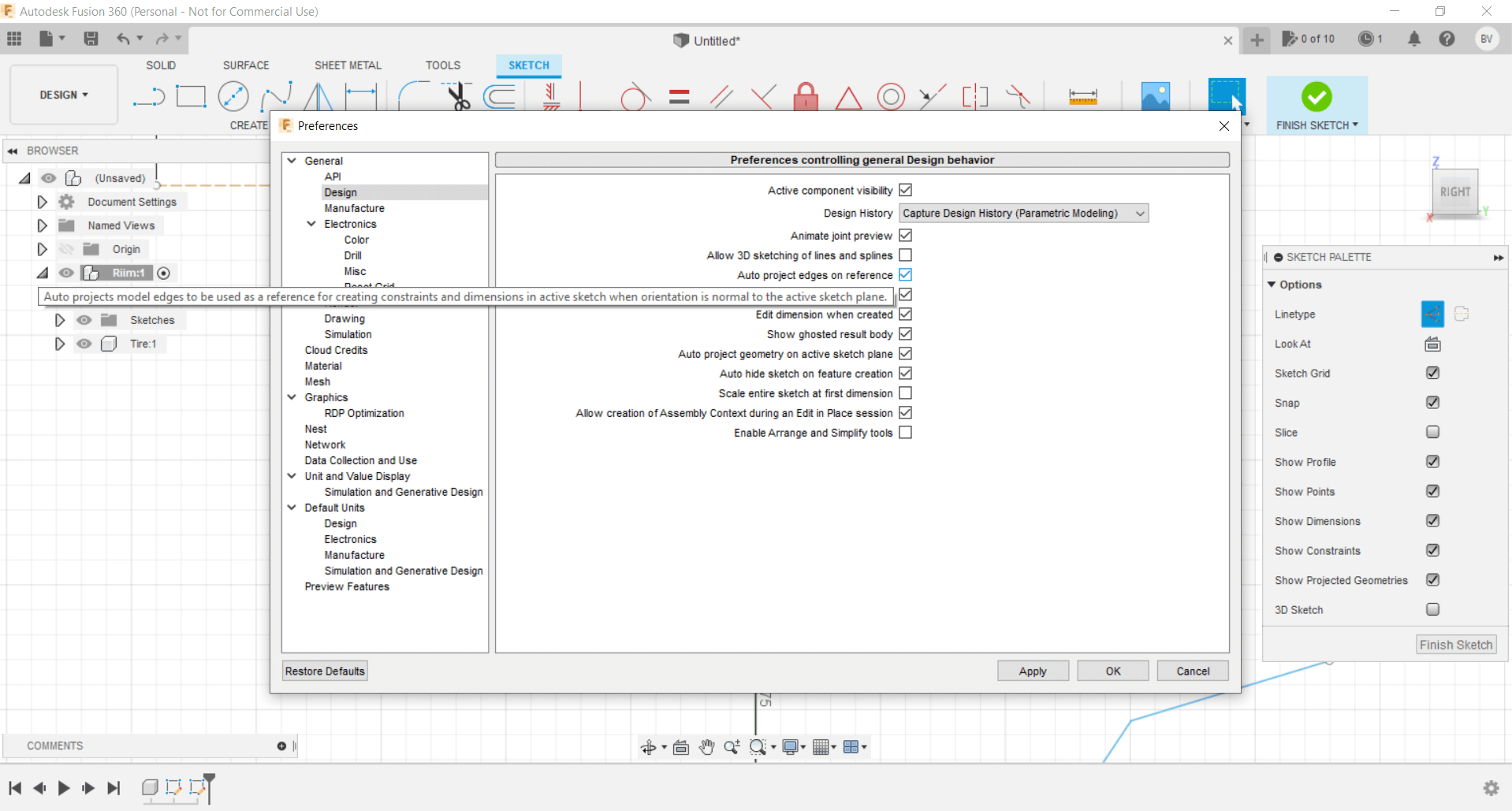Select Material preferences category

[x=323, y=366]
